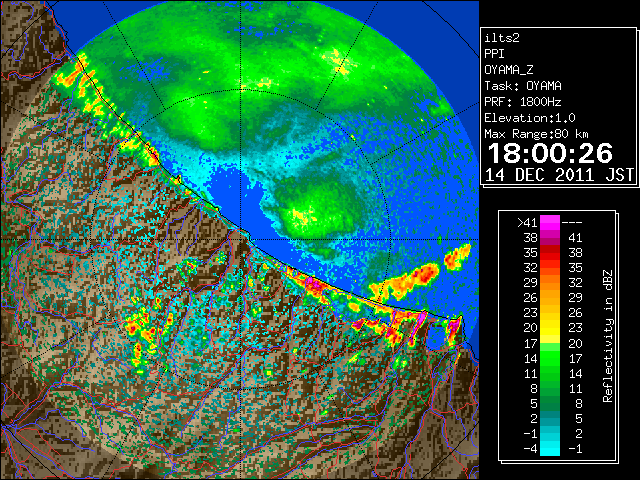Click the magenta >41 dBZ legend swatch
Screen dimensions: 640x480
pos(550,222)
